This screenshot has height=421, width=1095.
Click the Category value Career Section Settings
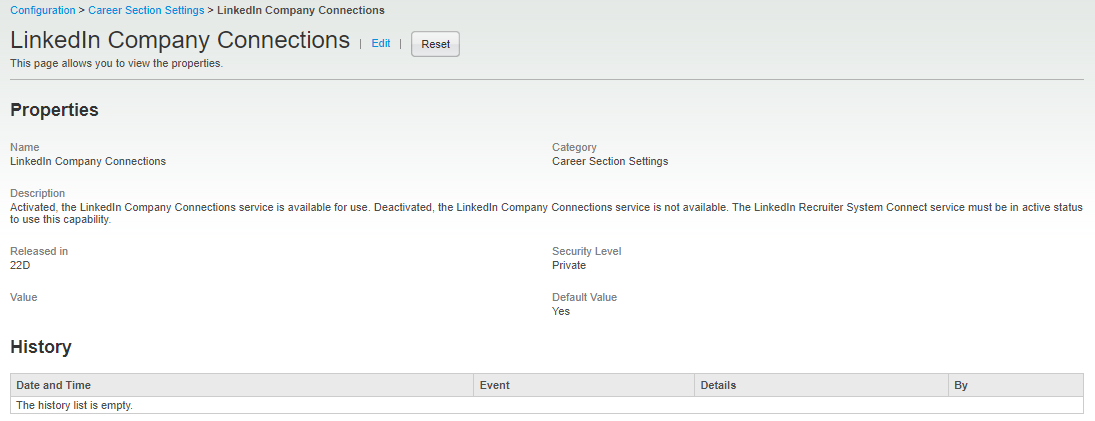coord(610,161)
